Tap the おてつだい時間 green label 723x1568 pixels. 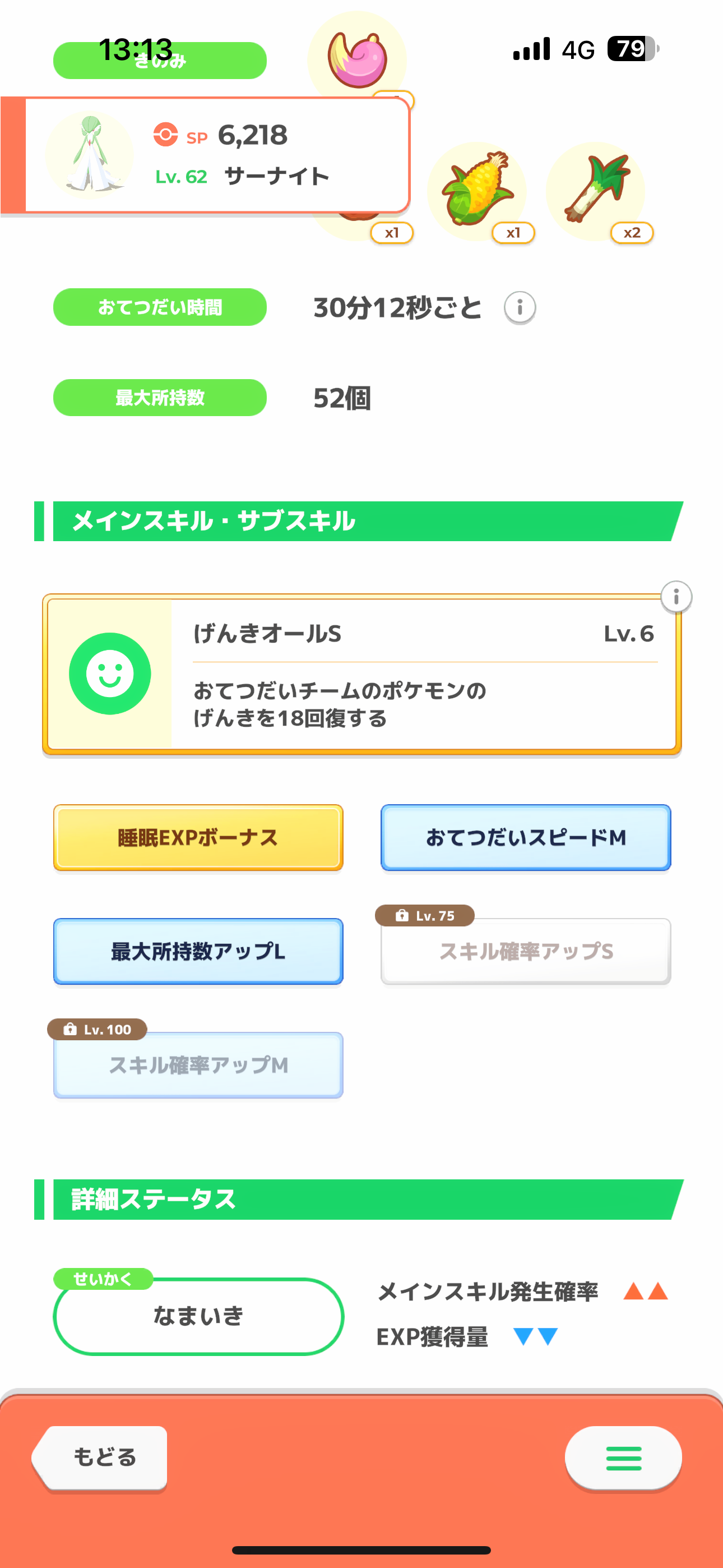(160, 307)
